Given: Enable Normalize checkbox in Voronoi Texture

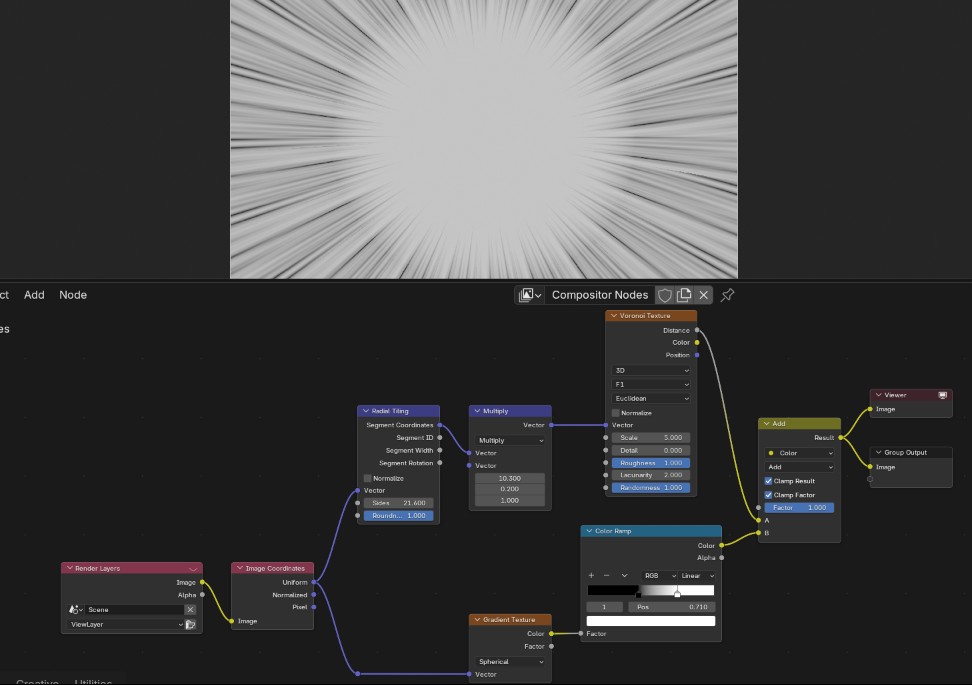Looking at the screenshot, I should [616, 413].
